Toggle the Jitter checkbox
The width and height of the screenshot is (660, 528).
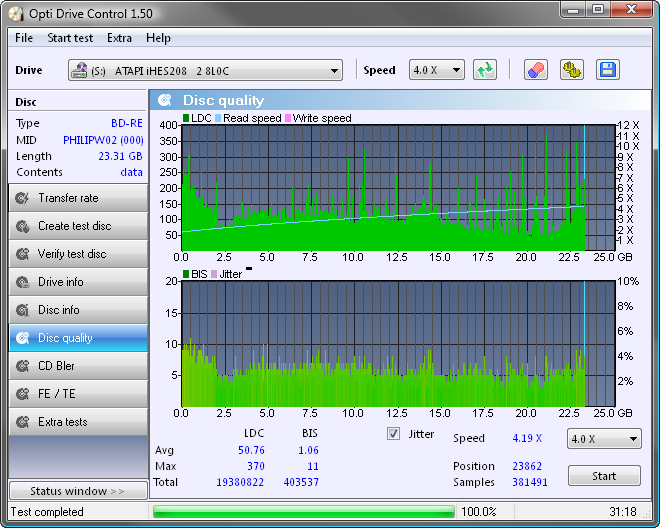pos(393,434)
